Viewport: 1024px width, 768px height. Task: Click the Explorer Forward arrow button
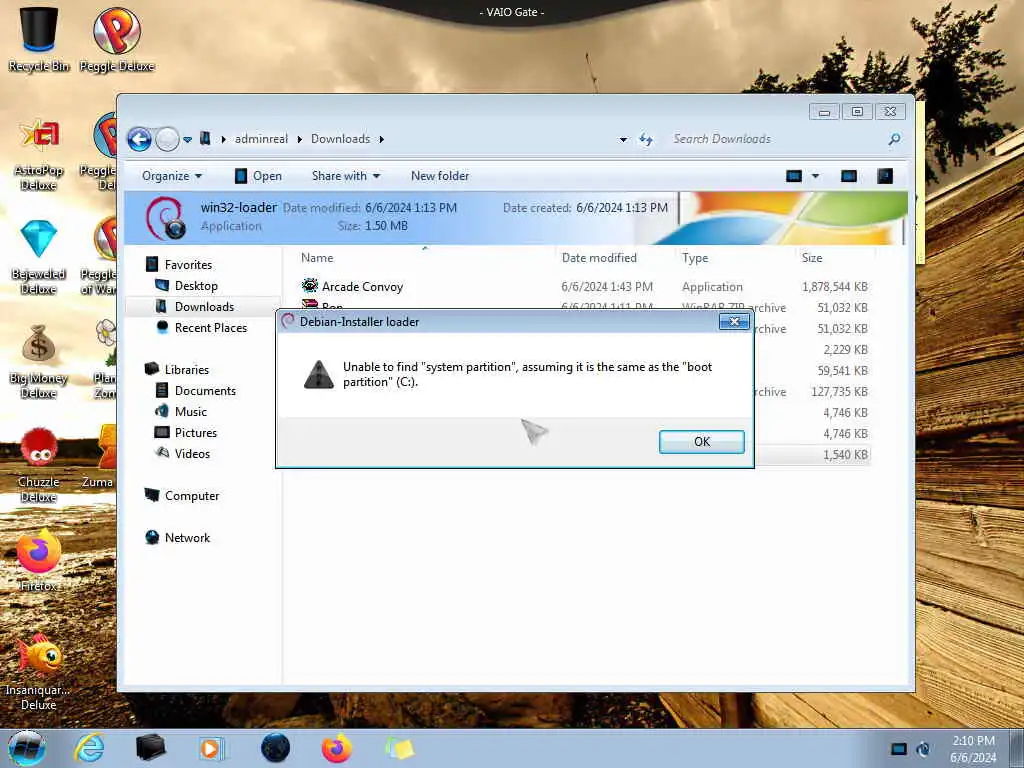[167, 139]
